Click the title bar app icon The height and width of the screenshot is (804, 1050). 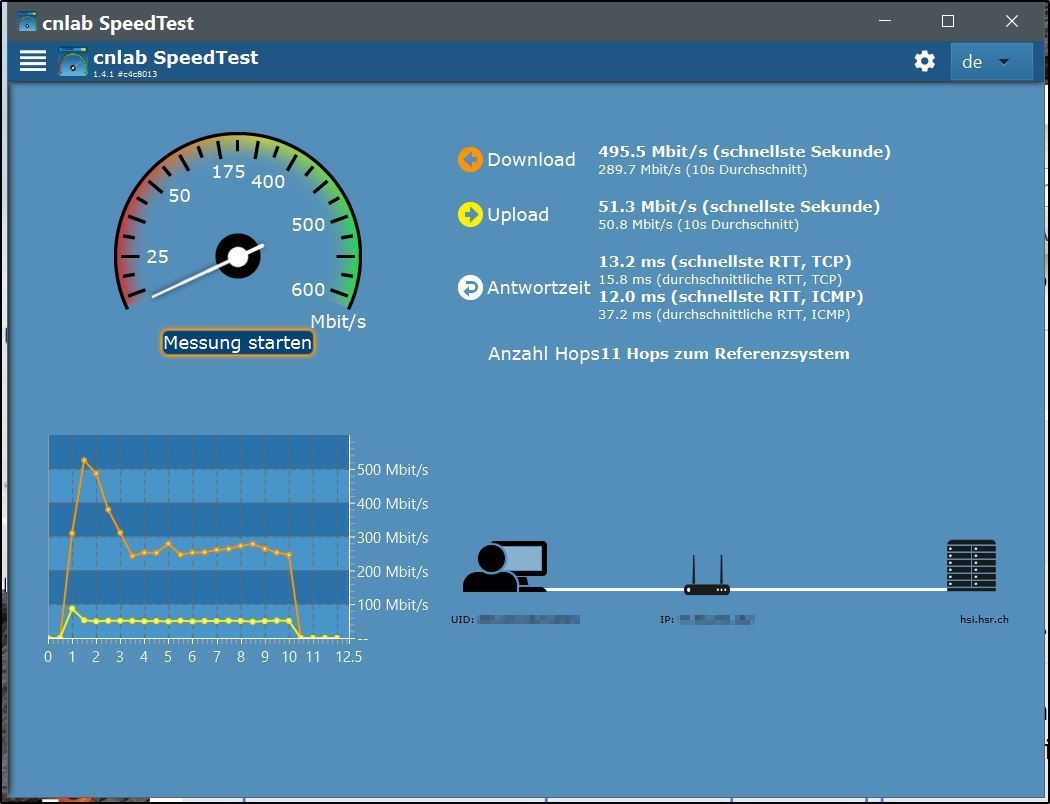(27, 22)
